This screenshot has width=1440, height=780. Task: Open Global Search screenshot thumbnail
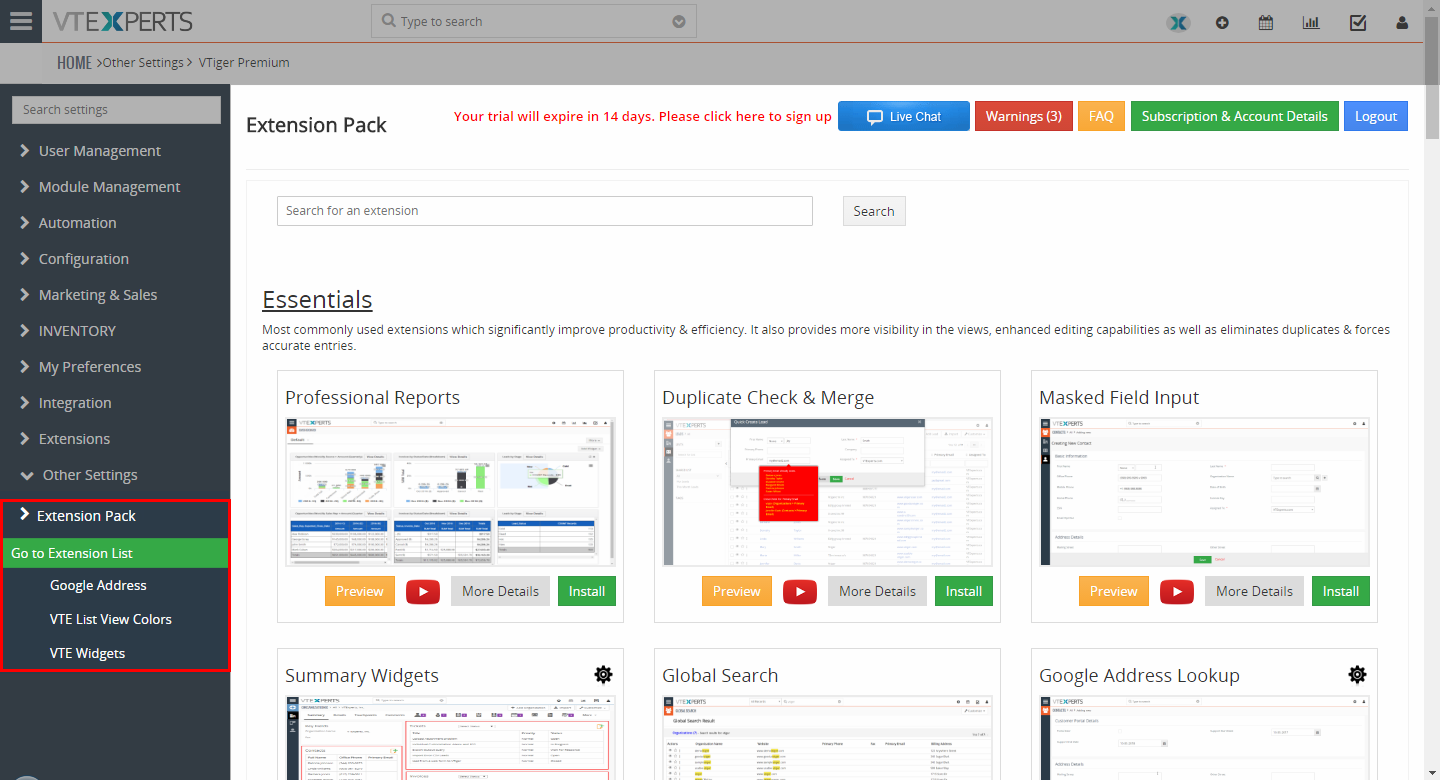[x=827, y=738]
